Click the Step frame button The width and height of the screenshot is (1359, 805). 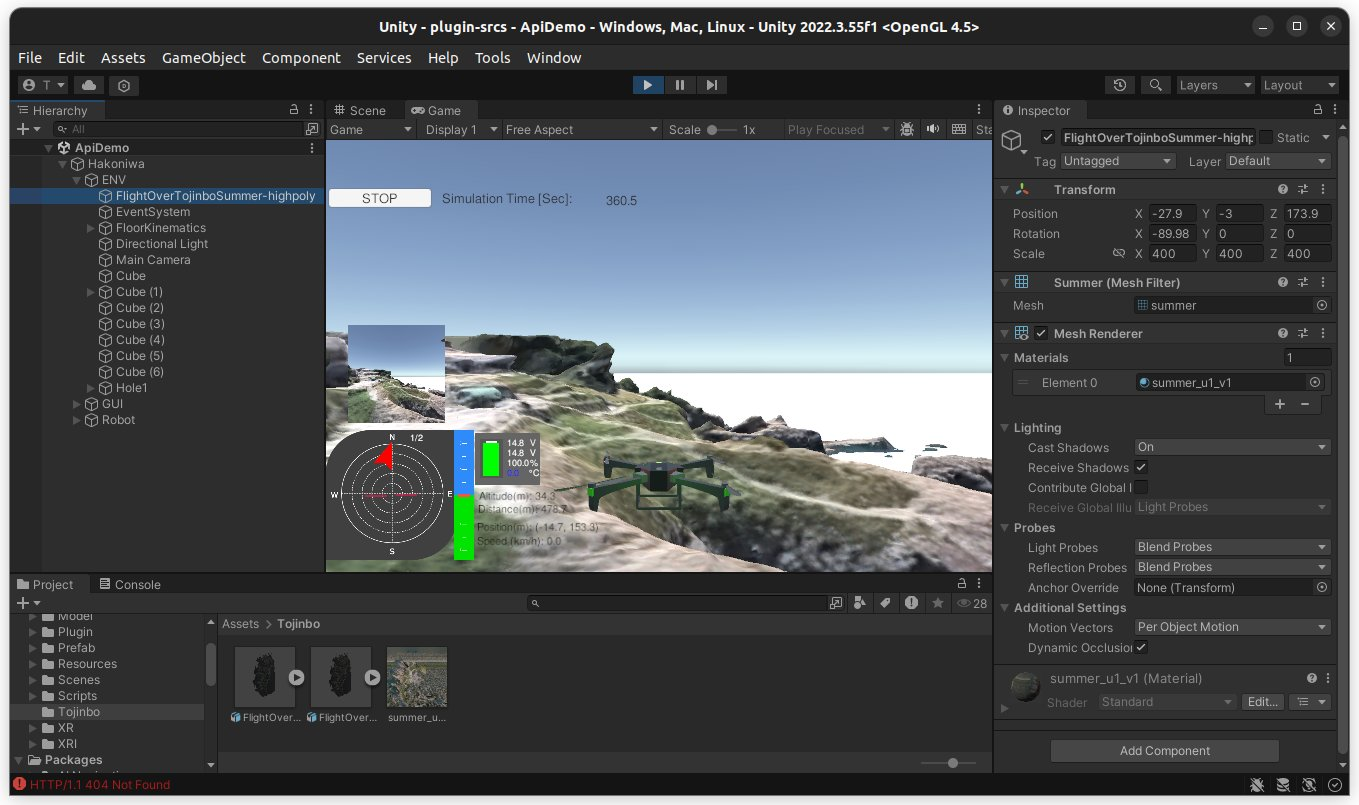coord(711,85)
